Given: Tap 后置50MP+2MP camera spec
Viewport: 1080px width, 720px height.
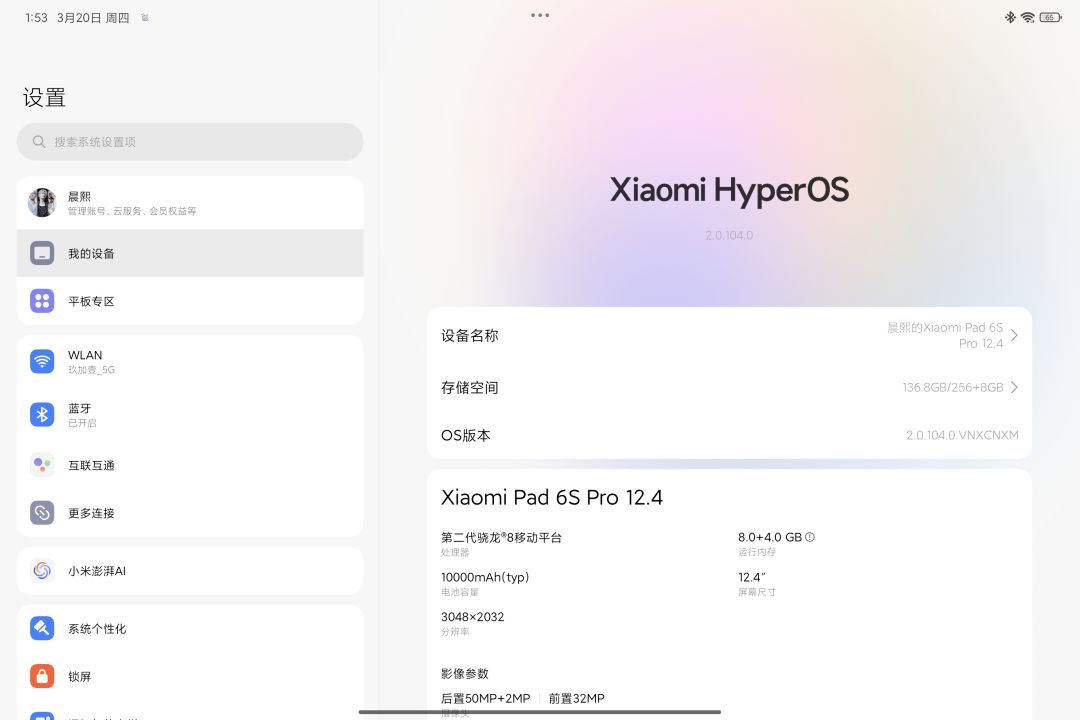Looking at the screenshot, I should point(486,698).
